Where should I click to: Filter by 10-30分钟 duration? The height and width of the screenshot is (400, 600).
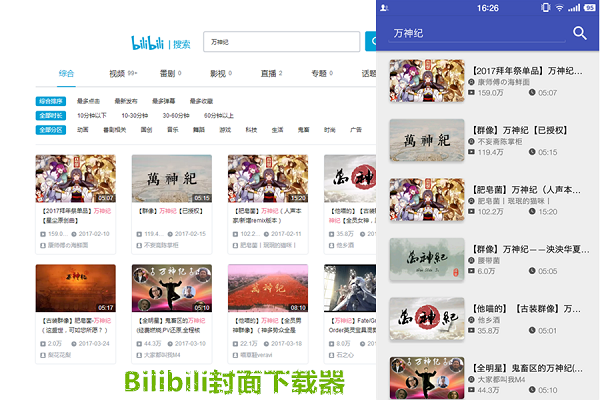[x=135, y=116]
